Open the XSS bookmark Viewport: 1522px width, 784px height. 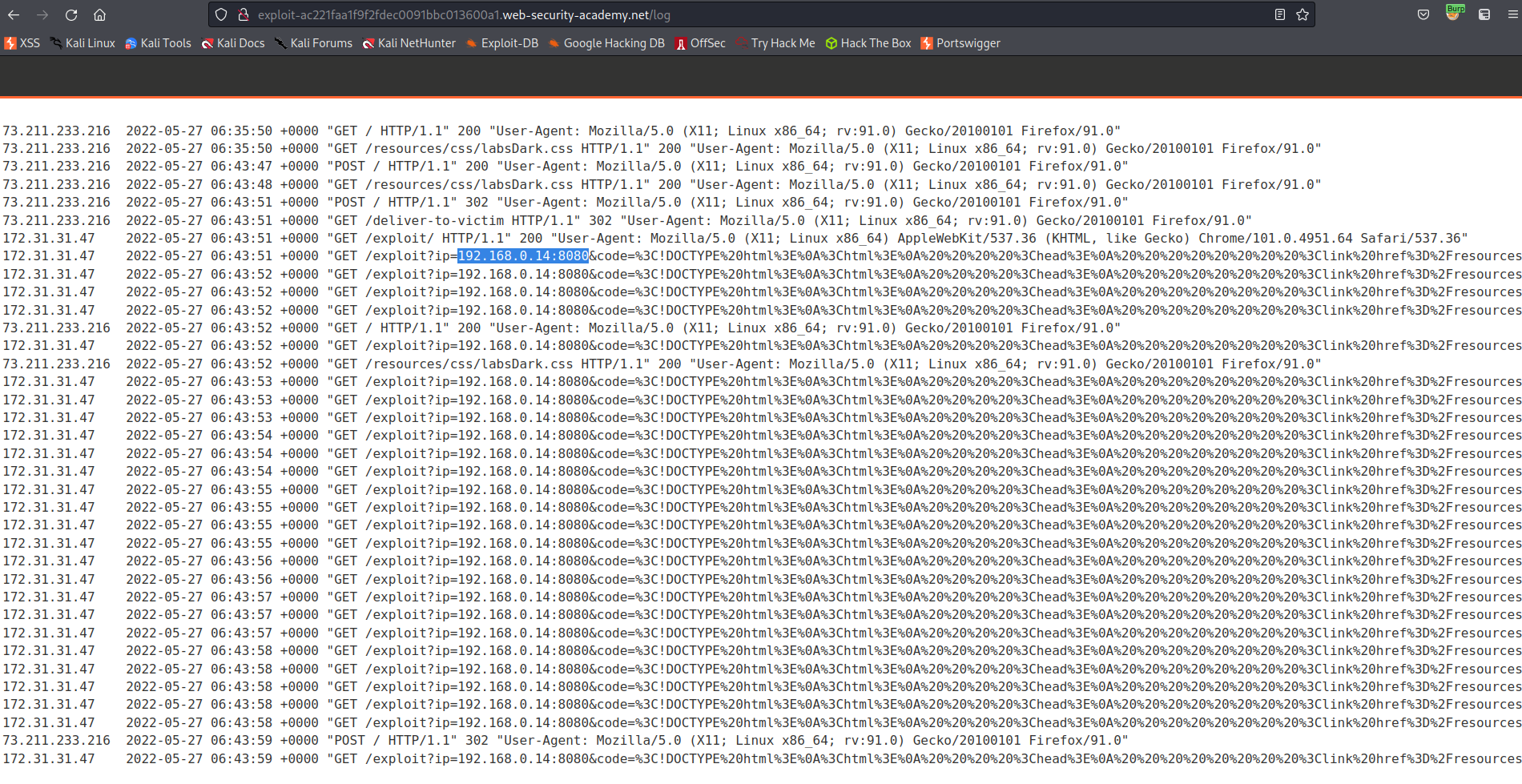[22, 43]
